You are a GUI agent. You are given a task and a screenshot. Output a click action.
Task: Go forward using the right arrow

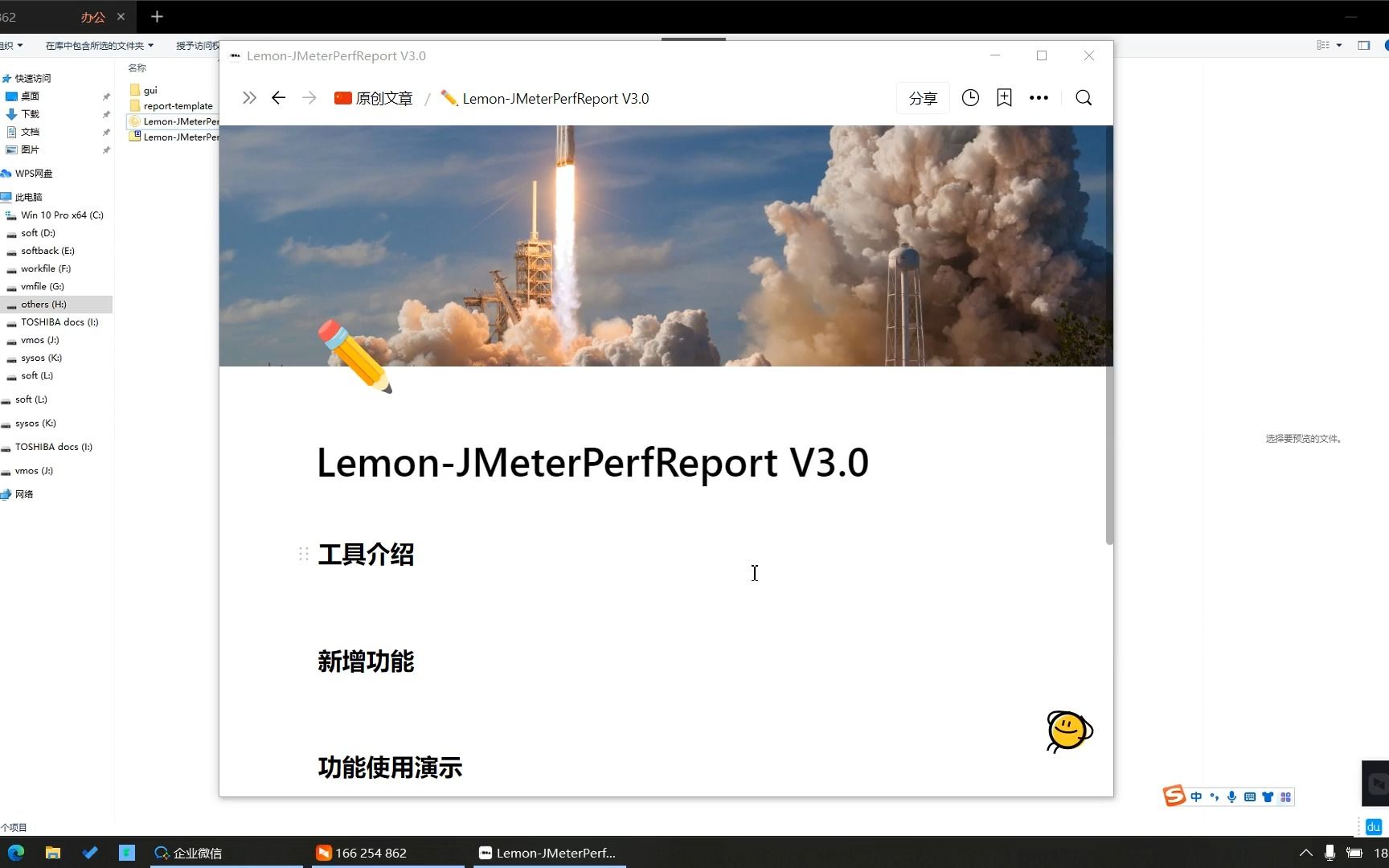point(309,98)
